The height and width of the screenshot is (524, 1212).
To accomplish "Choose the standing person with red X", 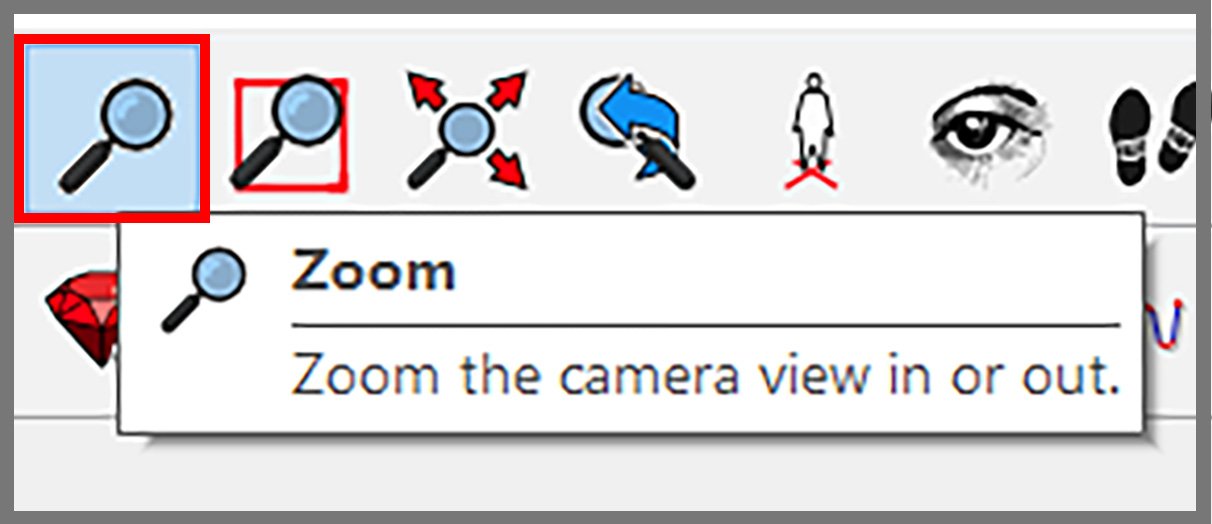I will [x=812, y=130].
